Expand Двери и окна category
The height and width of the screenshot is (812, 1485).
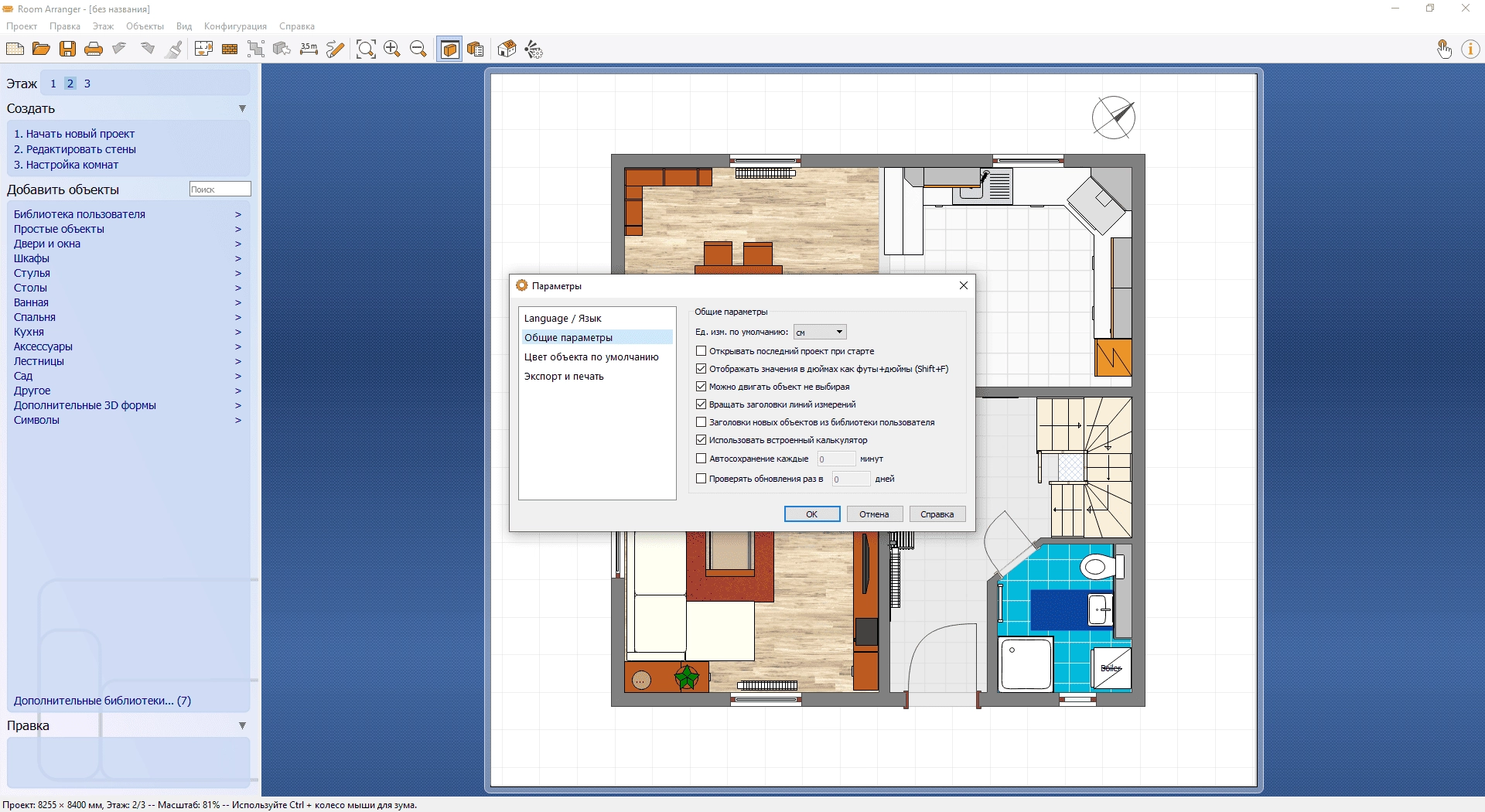[x=128, y=244]
